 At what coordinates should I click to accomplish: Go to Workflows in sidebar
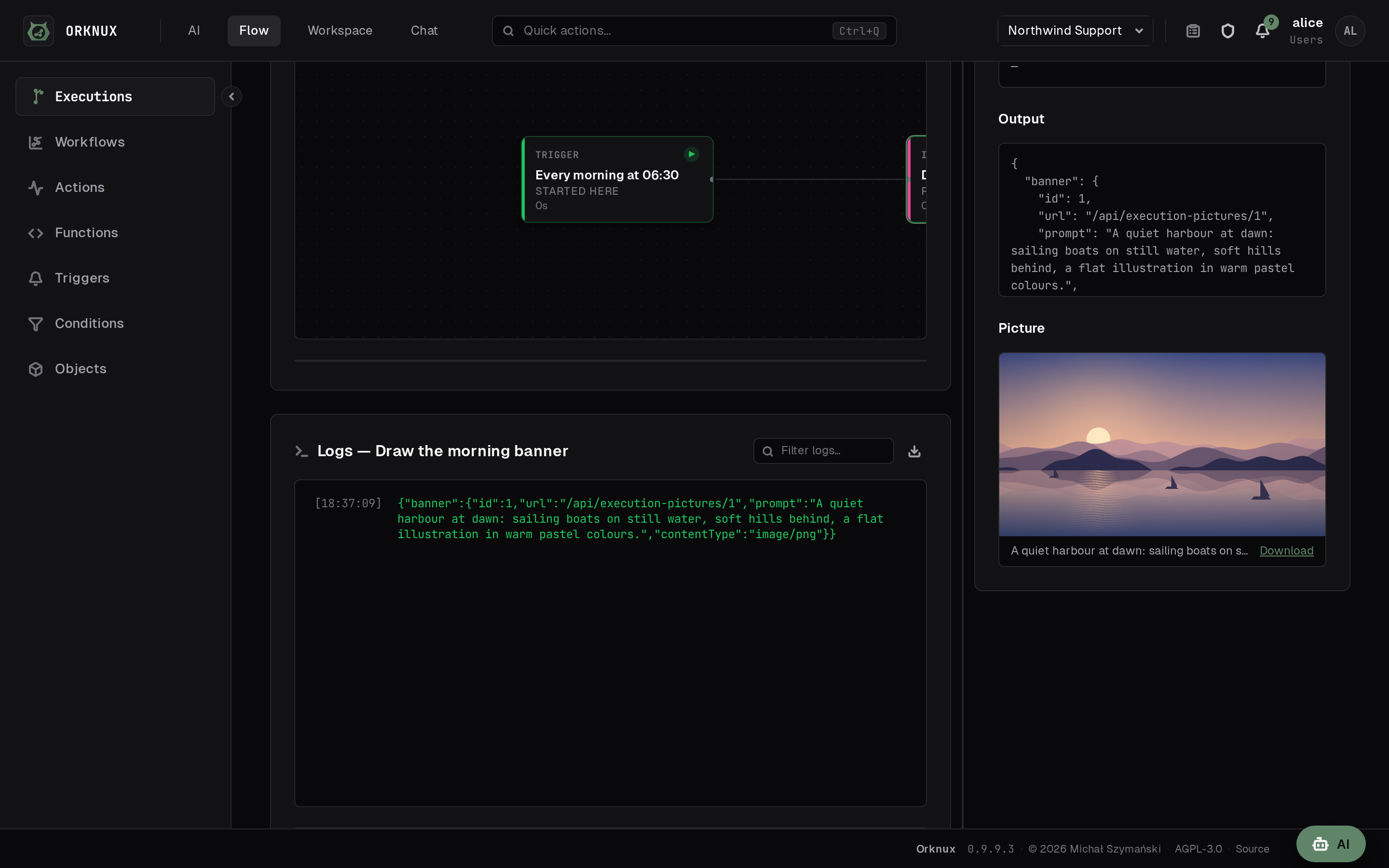tap(115, 142)
